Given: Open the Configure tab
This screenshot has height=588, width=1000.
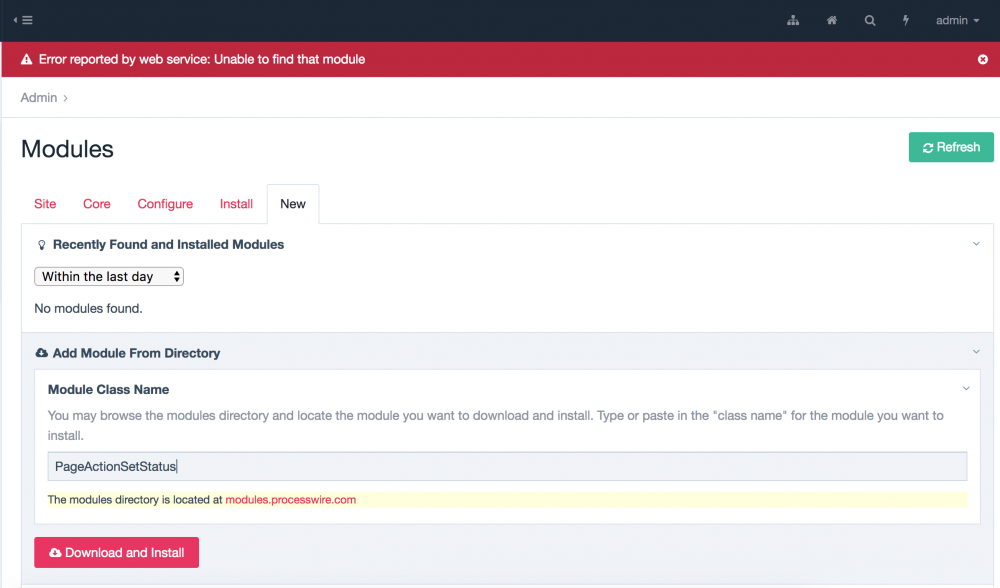Looking at the screenshot, I should click(x=165, y=204).
